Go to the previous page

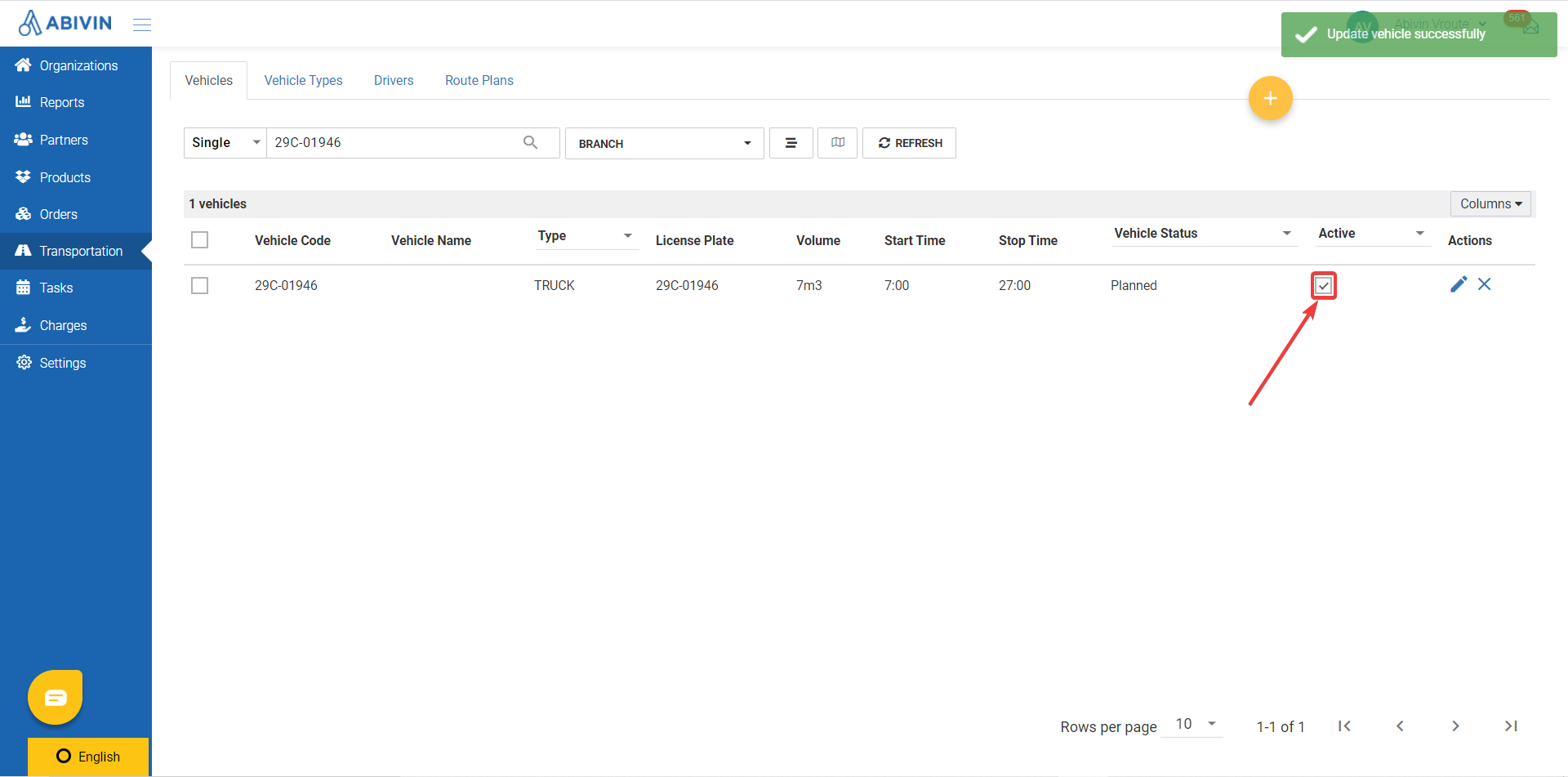click(x=1400, y=726)
